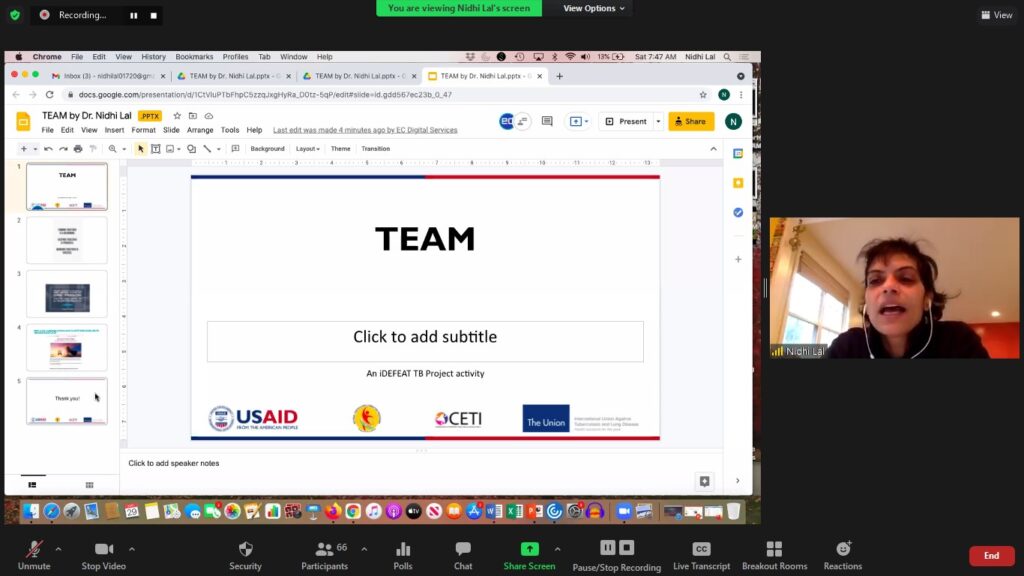Click the green Share Screen icon

[529, 550]
